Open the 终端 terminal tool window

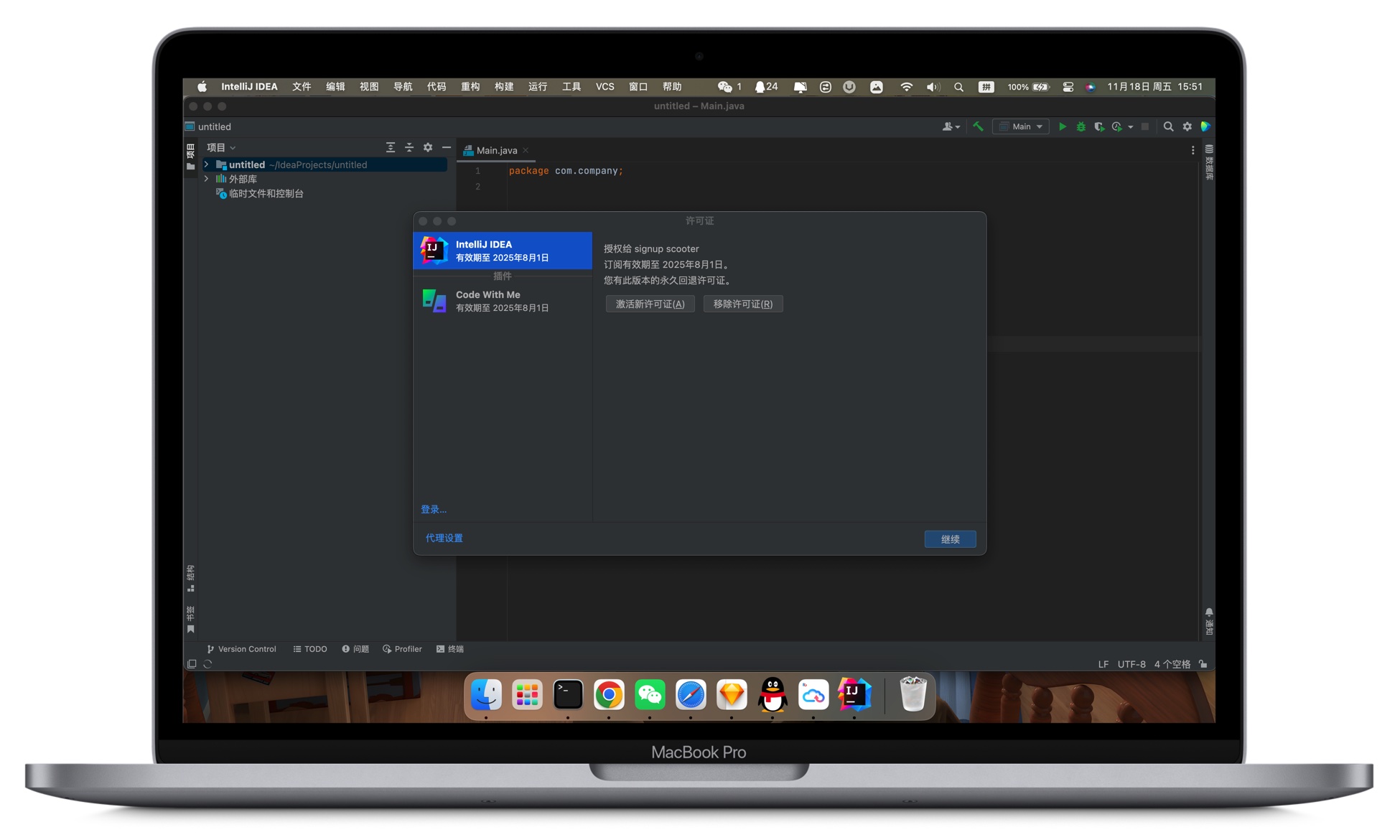(450, 649)
